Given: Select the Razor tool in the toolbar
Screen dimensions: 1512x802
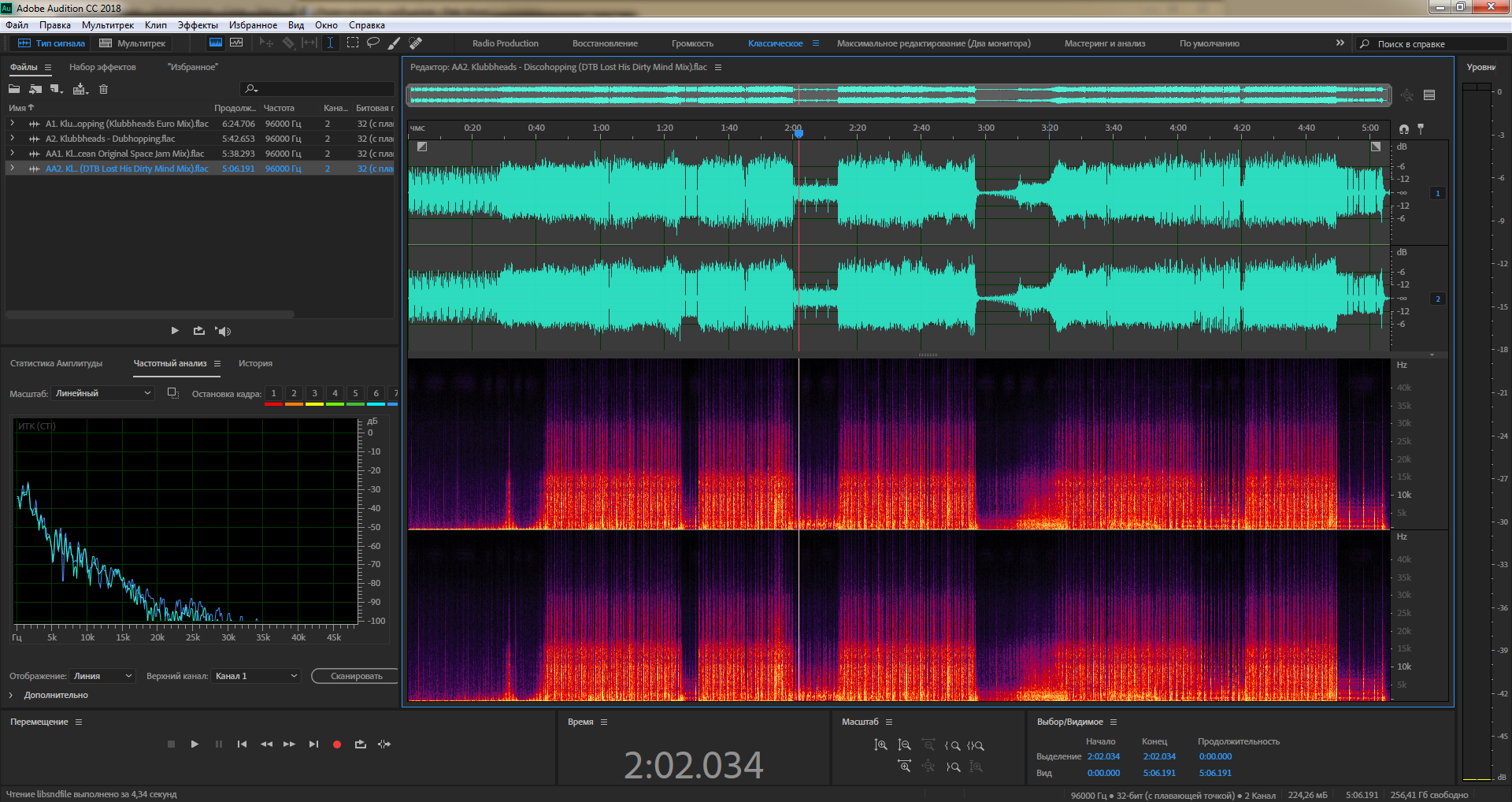Looking at the screenshot, I should click(288, 43).
